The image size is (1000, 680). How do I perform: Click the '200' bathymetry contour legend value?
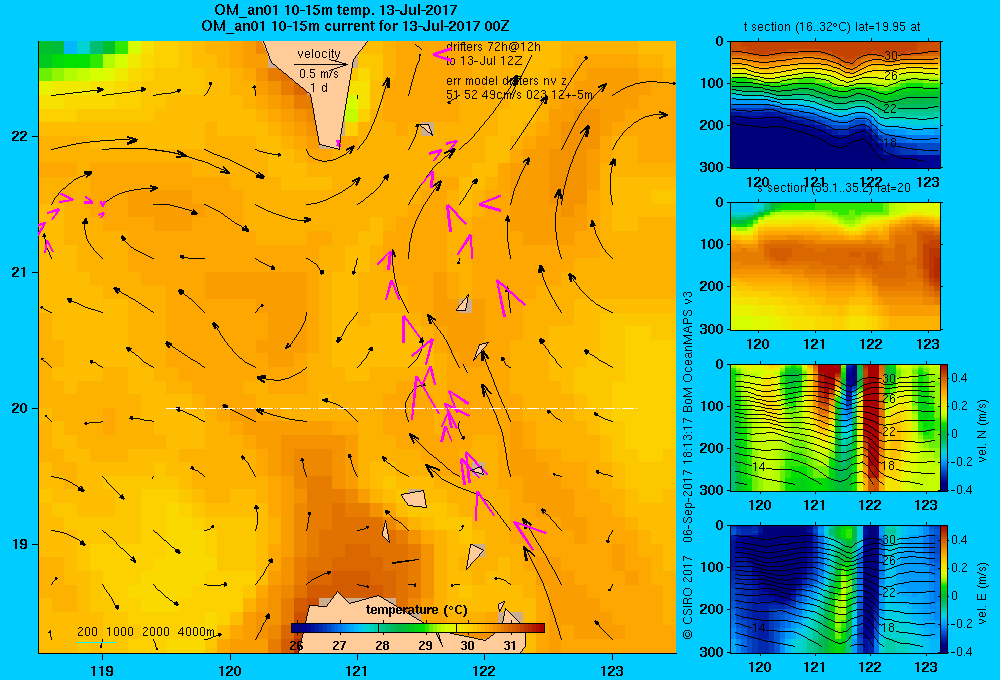[x=87, y=632]
